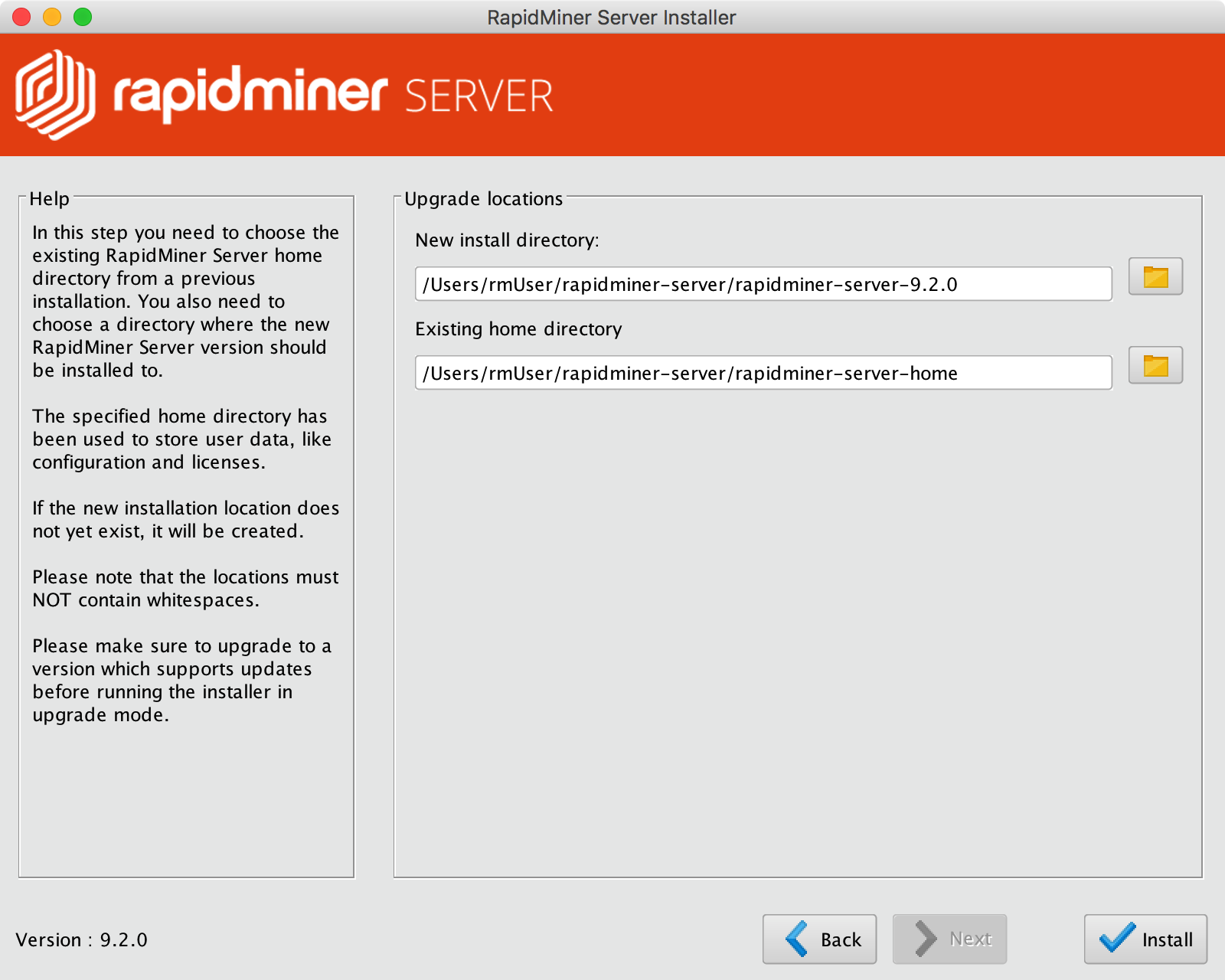Minimize the installer with yellow button
1225x980 pixels.
coord(52,17)
